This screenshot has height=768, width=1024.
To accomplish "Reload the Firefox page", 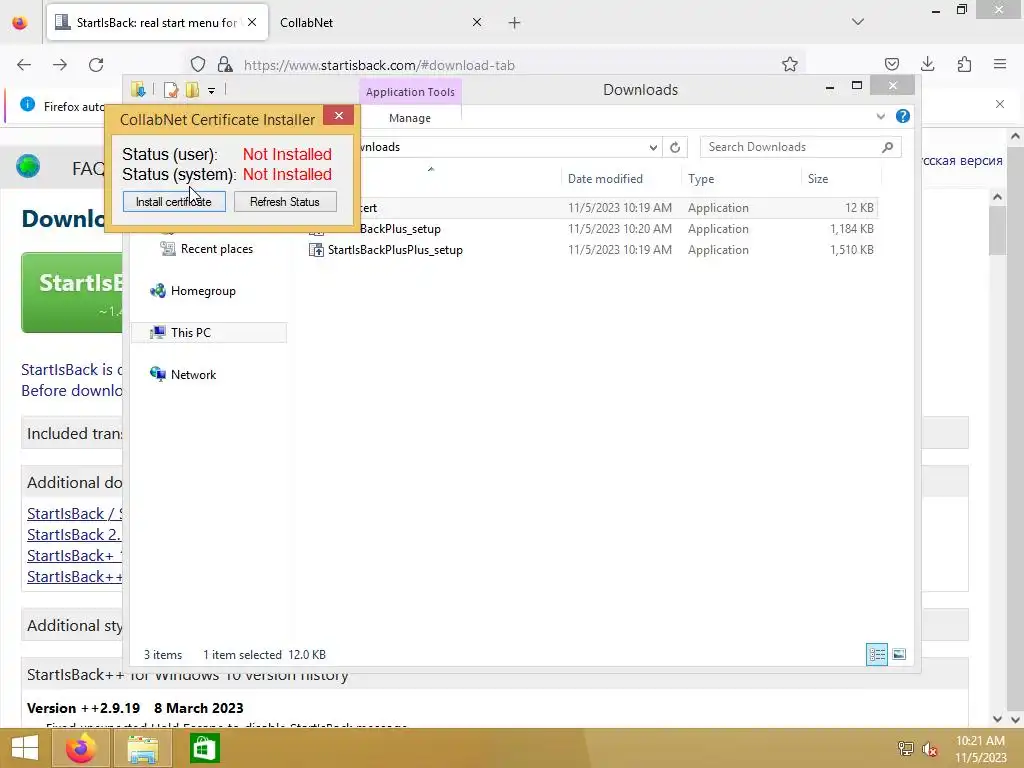I will tap(96, 65).
